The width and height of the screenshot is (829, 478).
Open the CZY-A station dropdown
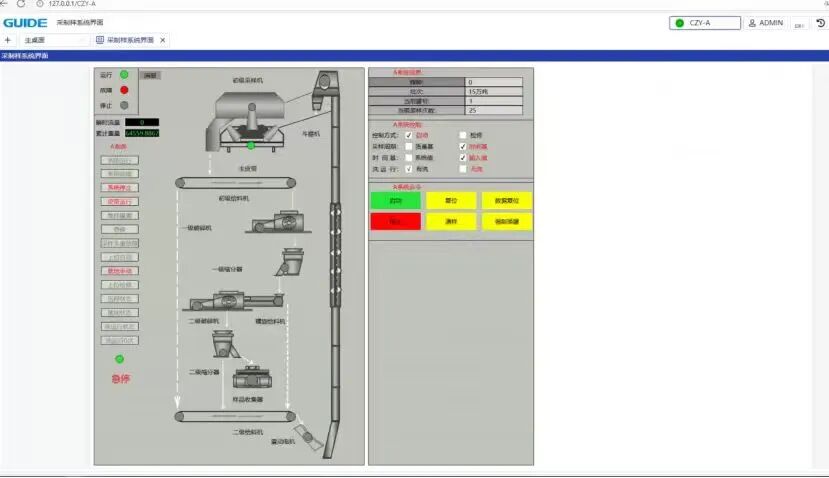704,22
